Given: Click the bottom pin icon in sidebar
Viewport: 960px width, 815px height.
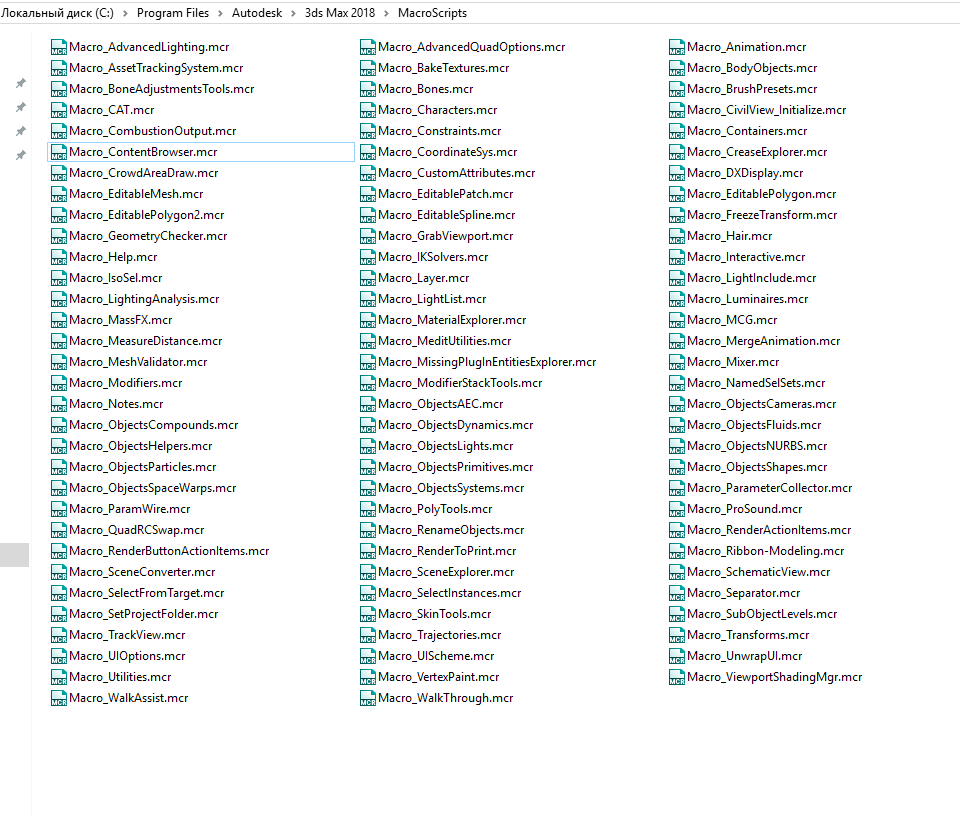Looking at the screenshot, I should [21, 156].
